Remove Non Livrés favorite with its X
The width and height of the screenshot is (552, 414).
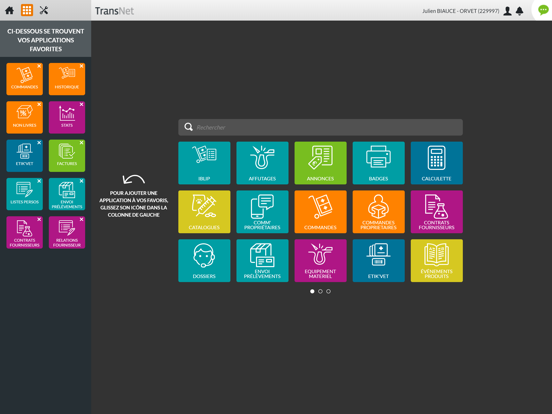[39, 104]
